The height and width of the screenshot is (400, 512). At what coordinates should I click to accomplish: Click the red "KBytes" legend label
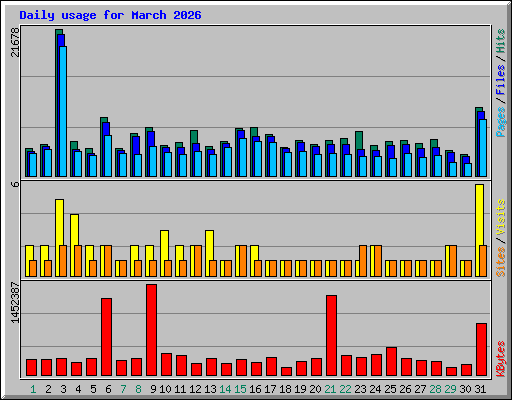click(501, 359)
